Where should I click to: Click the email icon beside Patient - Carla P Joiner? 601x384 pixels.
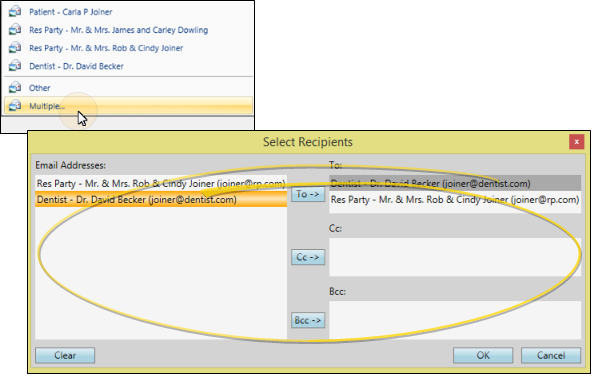[x=15, y=11]
